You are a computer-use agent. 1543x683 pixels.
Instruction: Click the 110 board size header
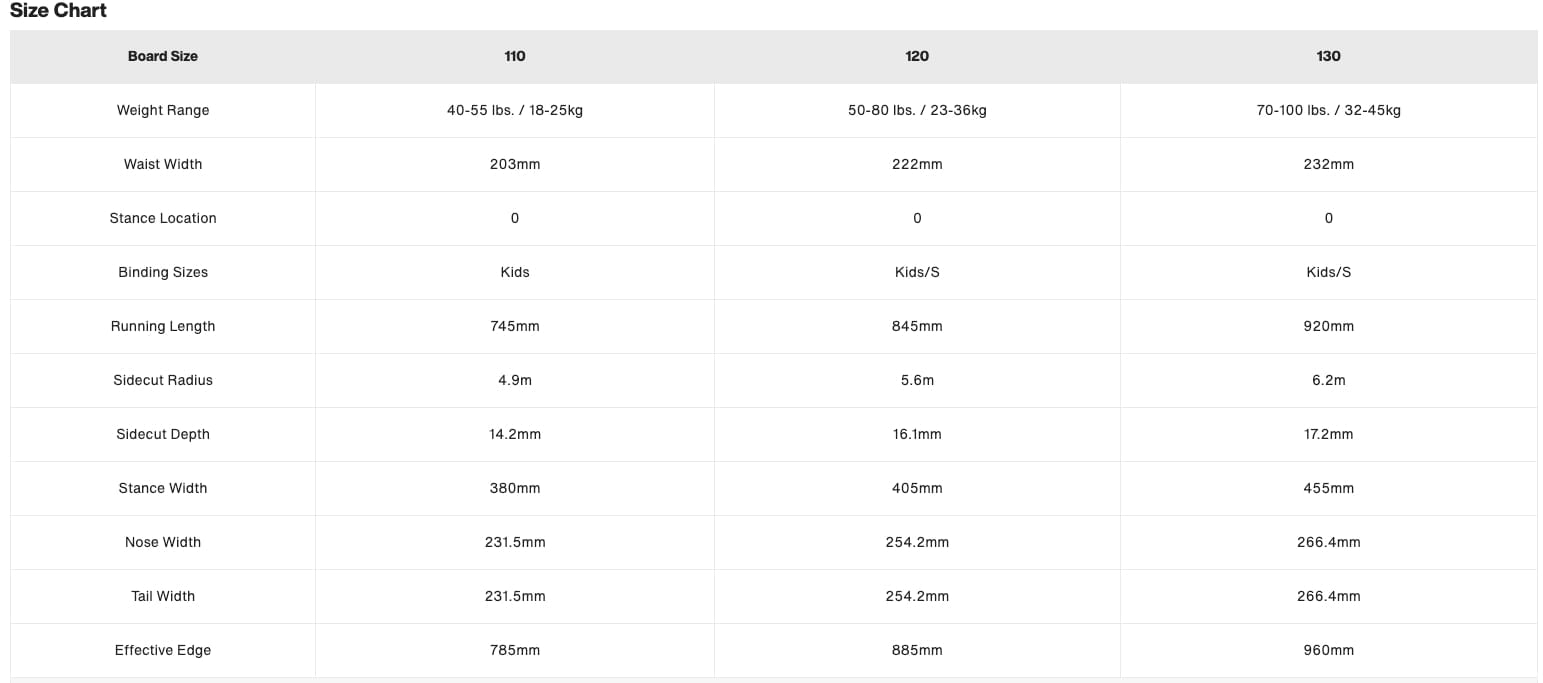514,56
